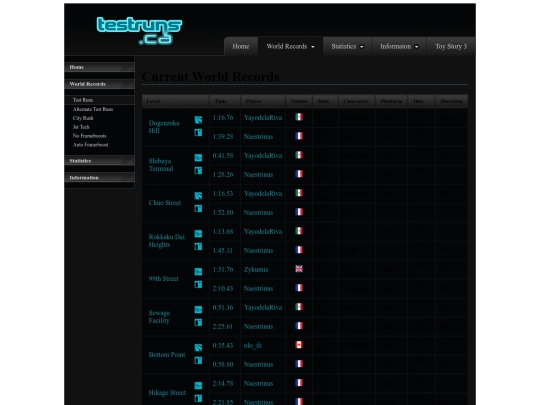This screenshot has height=405, width=540.
Task: Click the category icon beside the 1:28.26 time
Action: pyautogui.click(x=198, y=170)
